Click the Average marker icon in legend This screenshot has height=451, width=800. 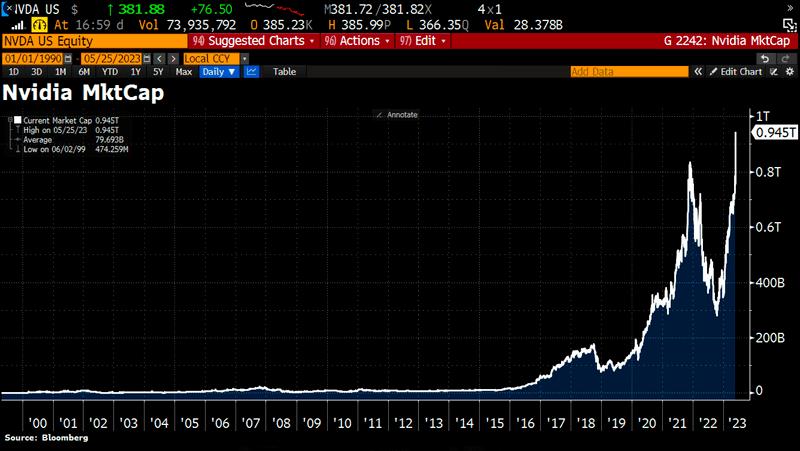coord(18,140)
